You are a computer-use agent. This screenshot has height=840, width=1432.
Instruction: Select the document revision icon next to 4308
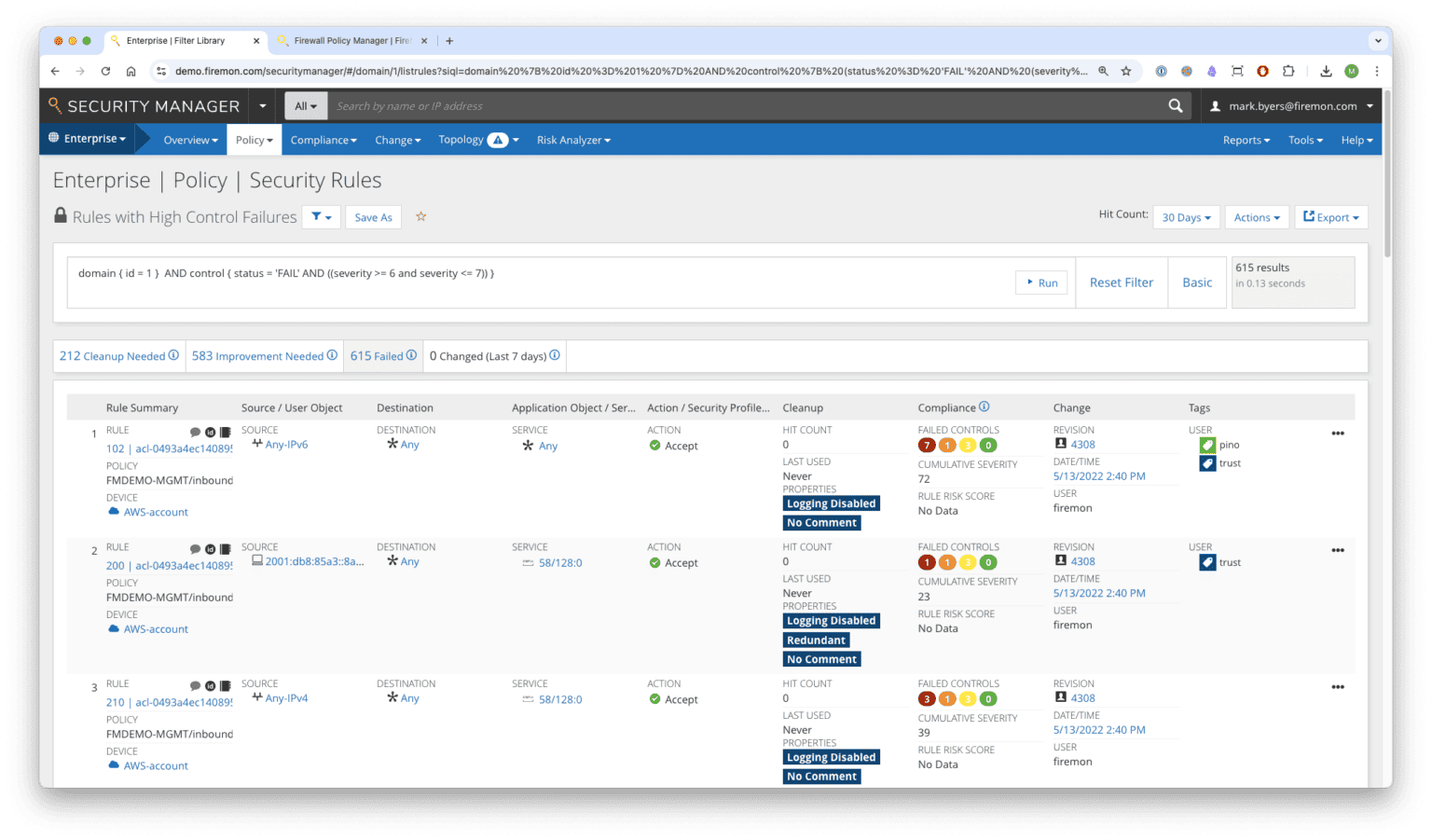(x=1060, y=445)
